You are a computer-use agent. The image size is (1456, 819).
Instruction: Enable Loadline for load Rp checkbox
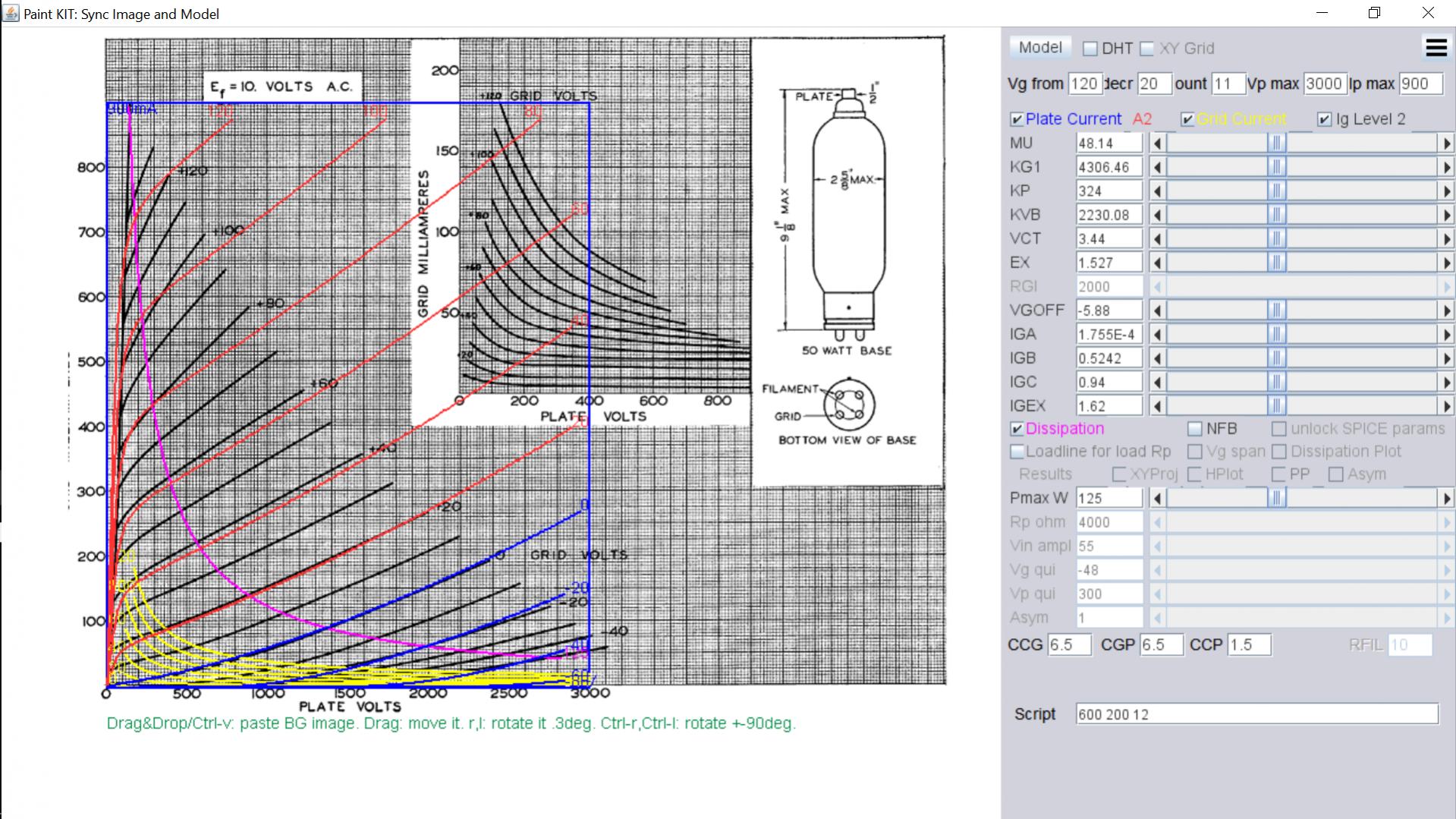(1017, 452)
